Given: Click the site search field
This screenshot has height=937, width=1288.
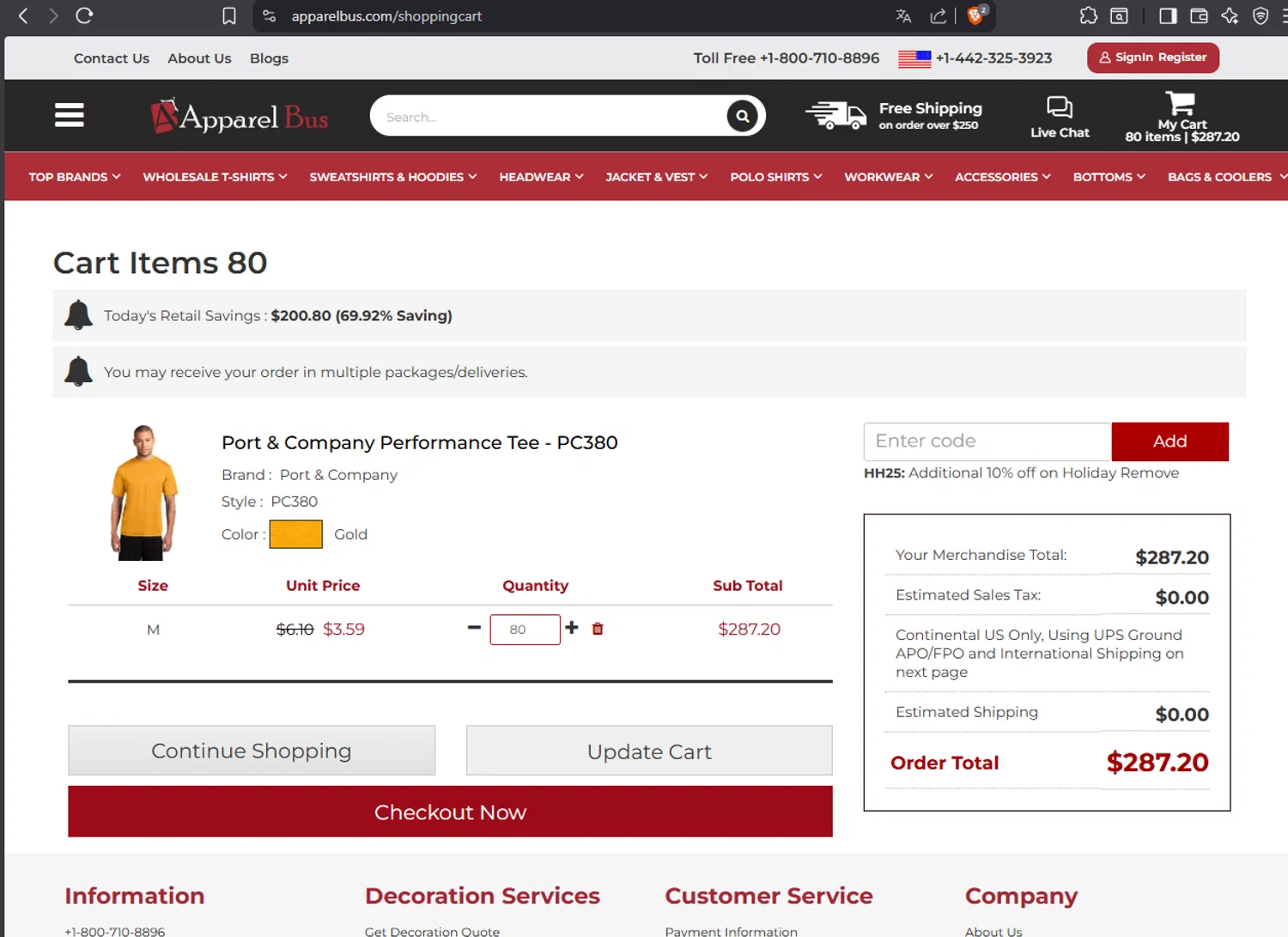Looking at the screenshot, I should (550, 116).
